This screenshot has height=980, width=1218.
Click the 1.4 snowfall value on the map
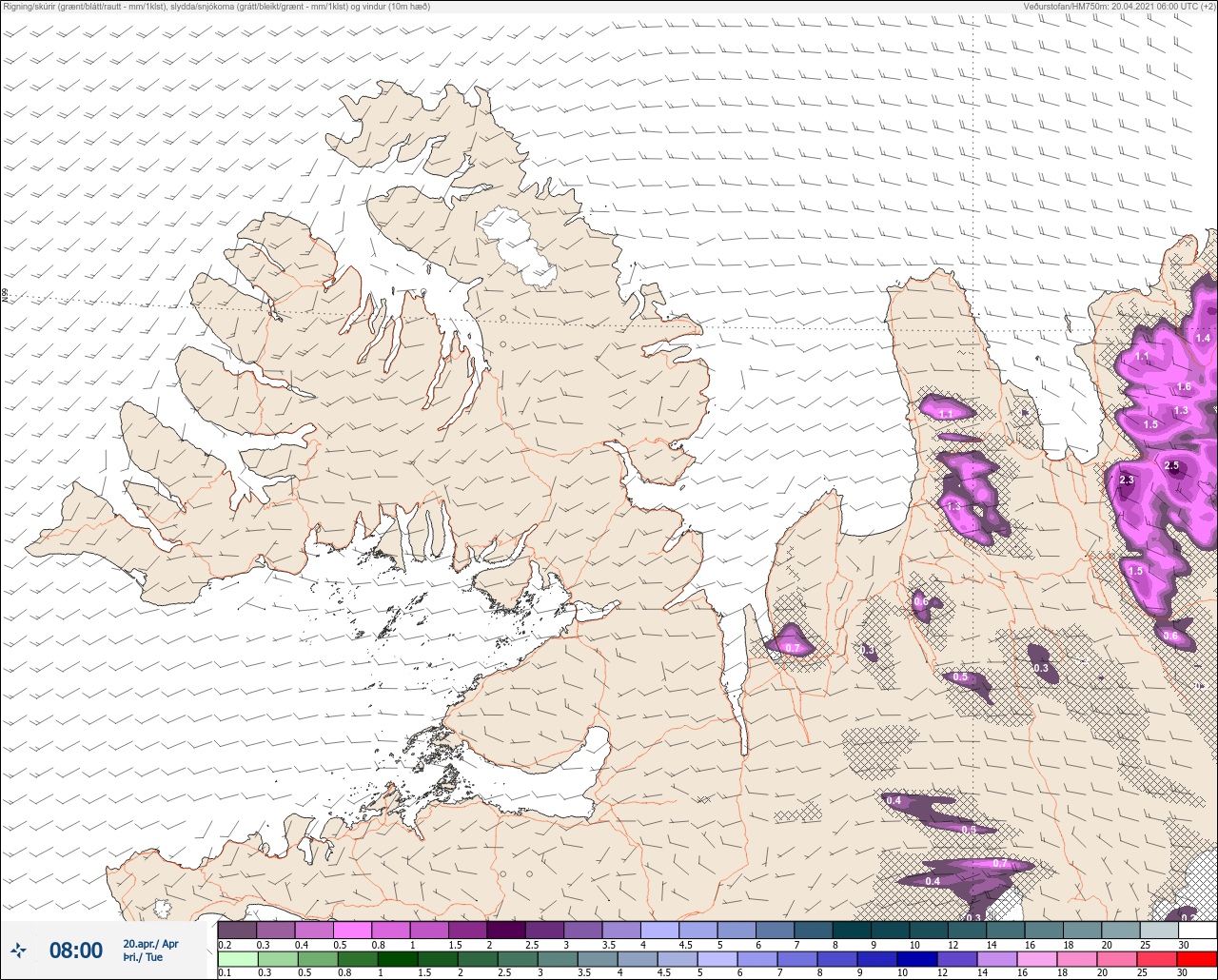1203,338
